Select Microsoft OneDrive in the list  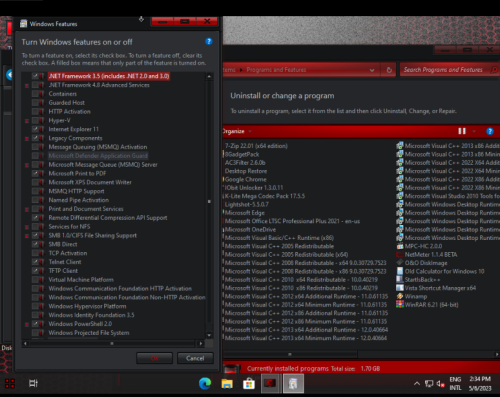[250, 229]
